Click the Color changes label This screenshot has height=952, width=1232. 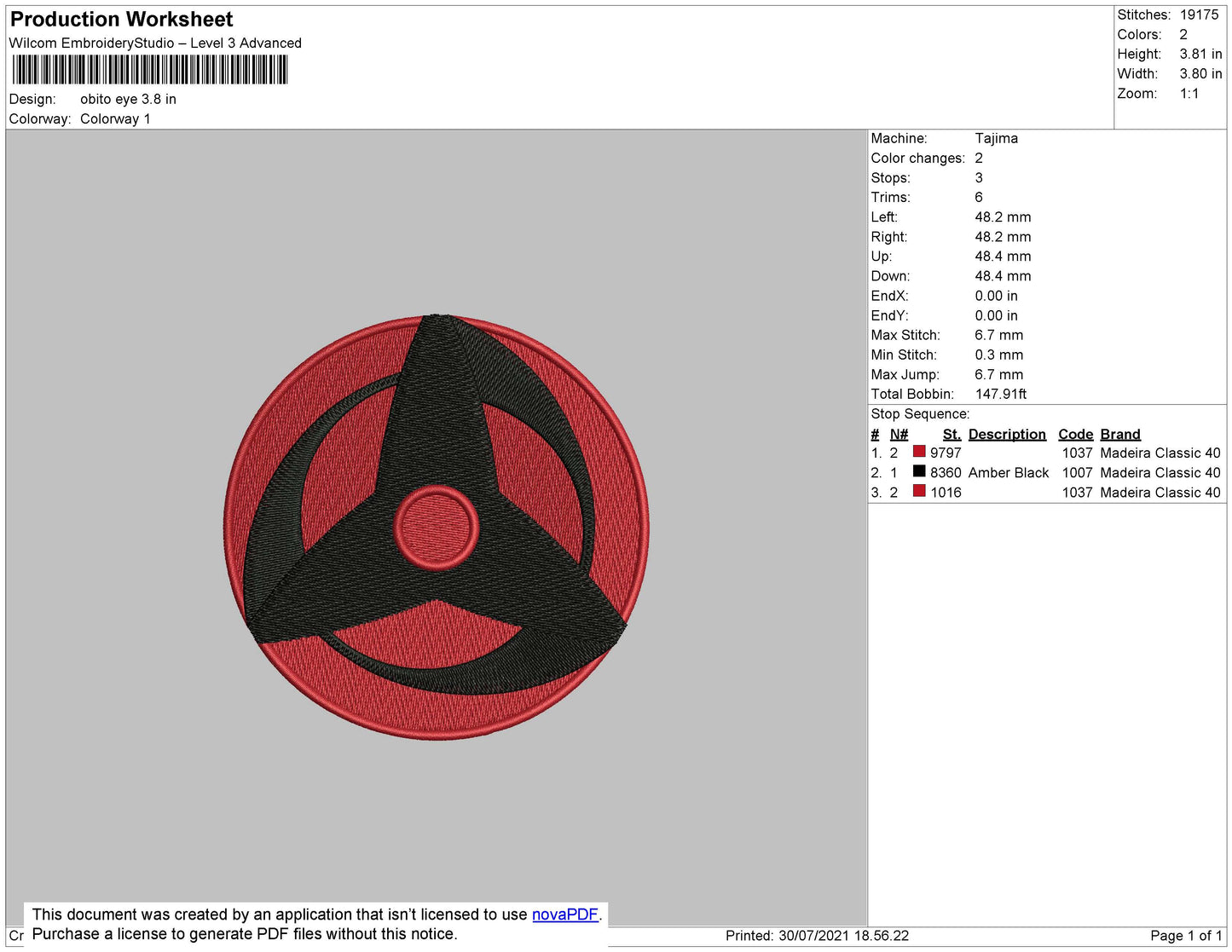917,159
